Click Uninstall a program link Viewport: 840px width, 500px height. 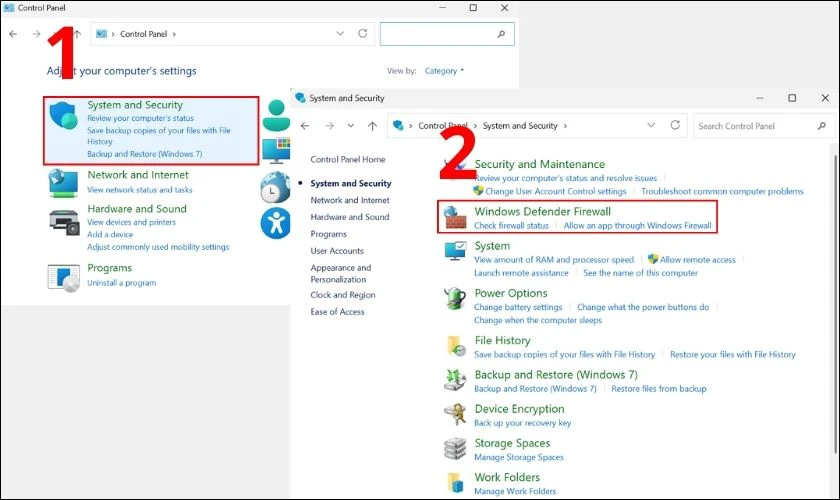(122, 283)
